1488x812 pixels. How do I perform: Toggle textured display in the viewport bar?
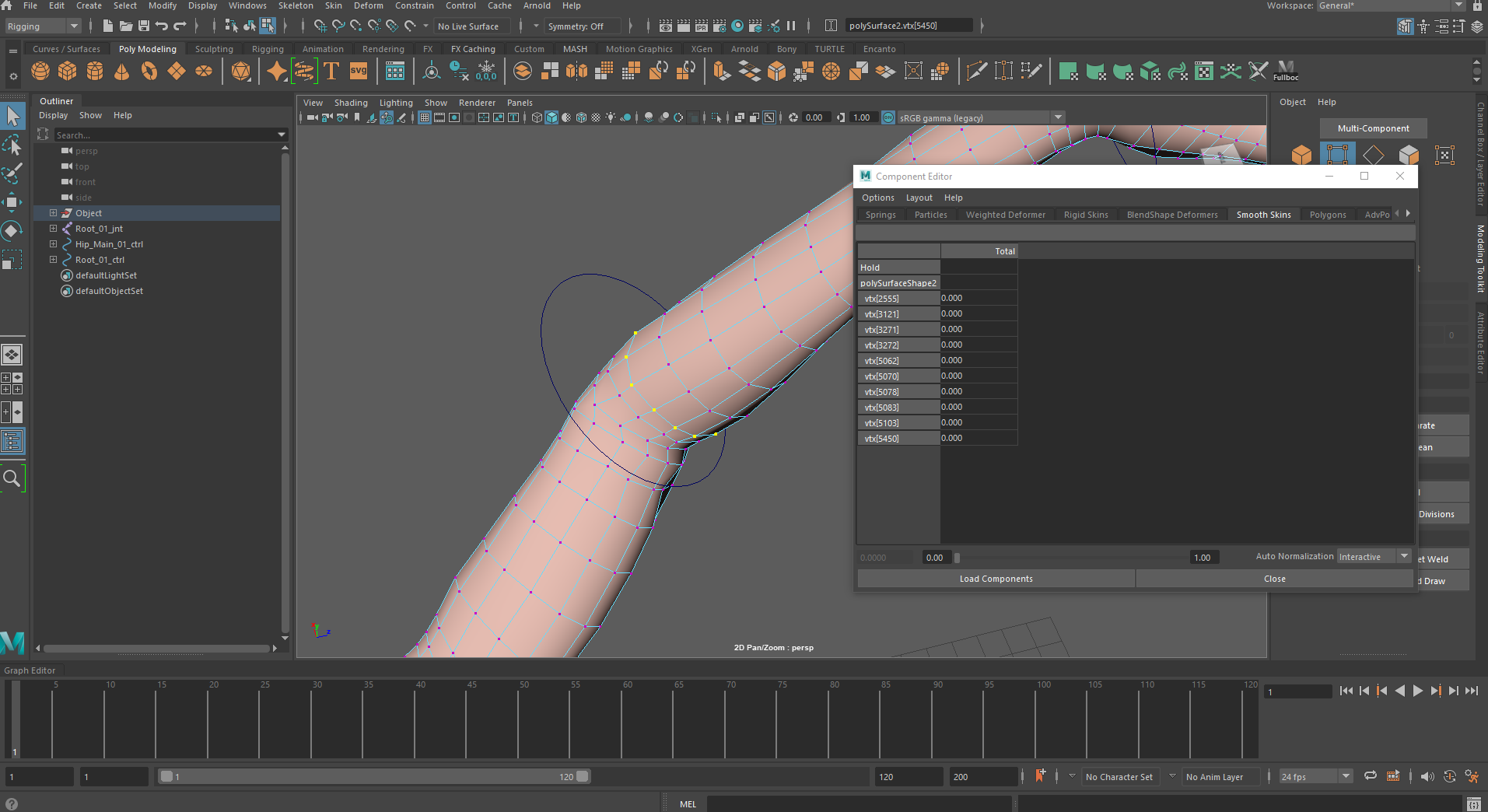[x=582, y=117]
